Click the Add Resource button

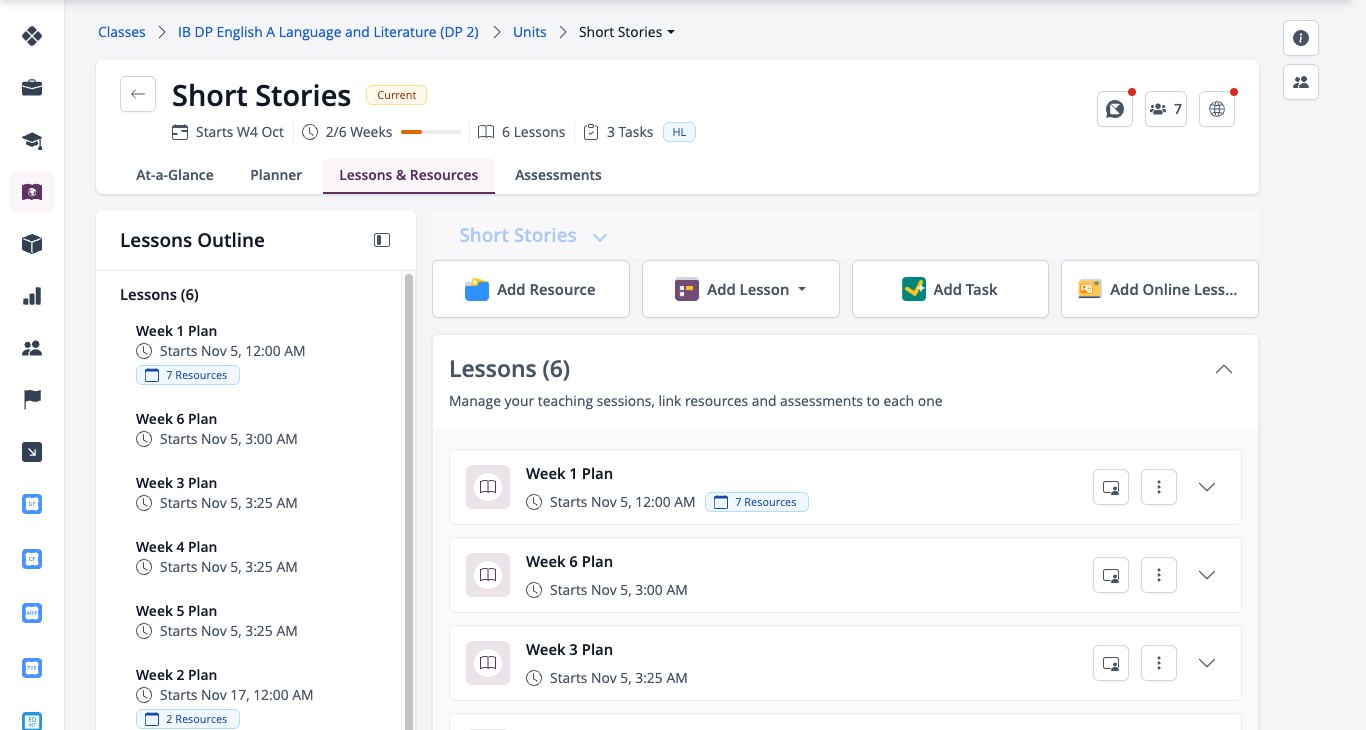coord(531,289)
